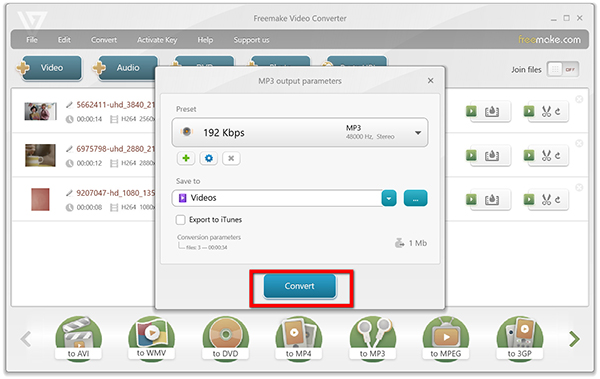Show previous formats with left arrow
600x379 pixels.
(x=26, y=339)
